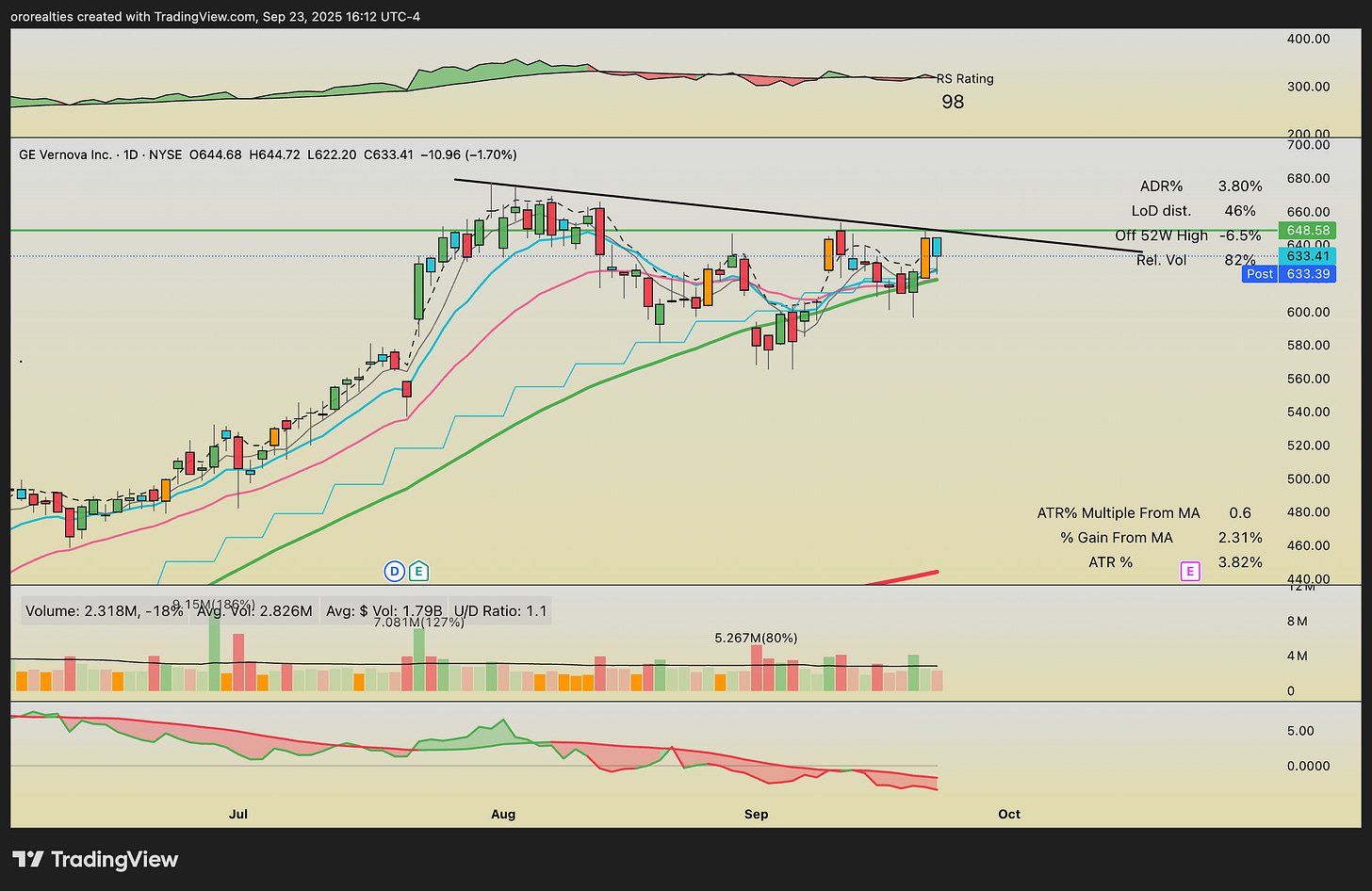Click the H644.72 high value
Screen dimensions: 1372x891
pos(274,154)
